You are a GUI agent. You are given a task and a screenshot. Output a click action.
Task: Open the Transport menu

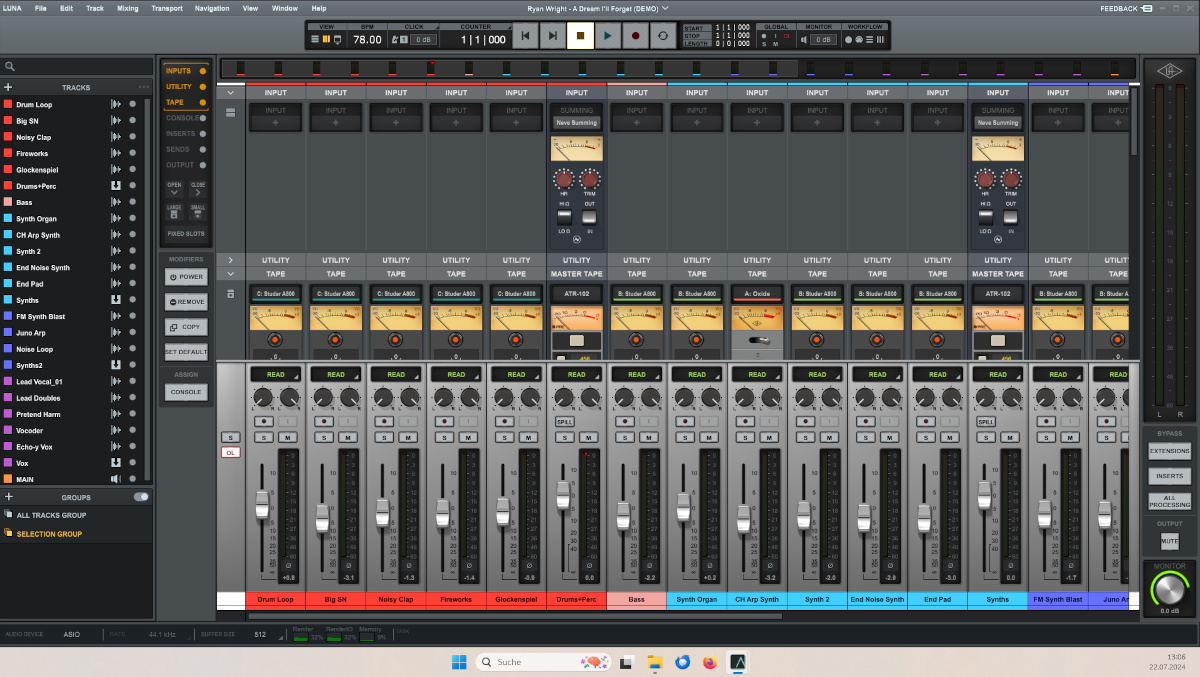[x=167, y=8]
